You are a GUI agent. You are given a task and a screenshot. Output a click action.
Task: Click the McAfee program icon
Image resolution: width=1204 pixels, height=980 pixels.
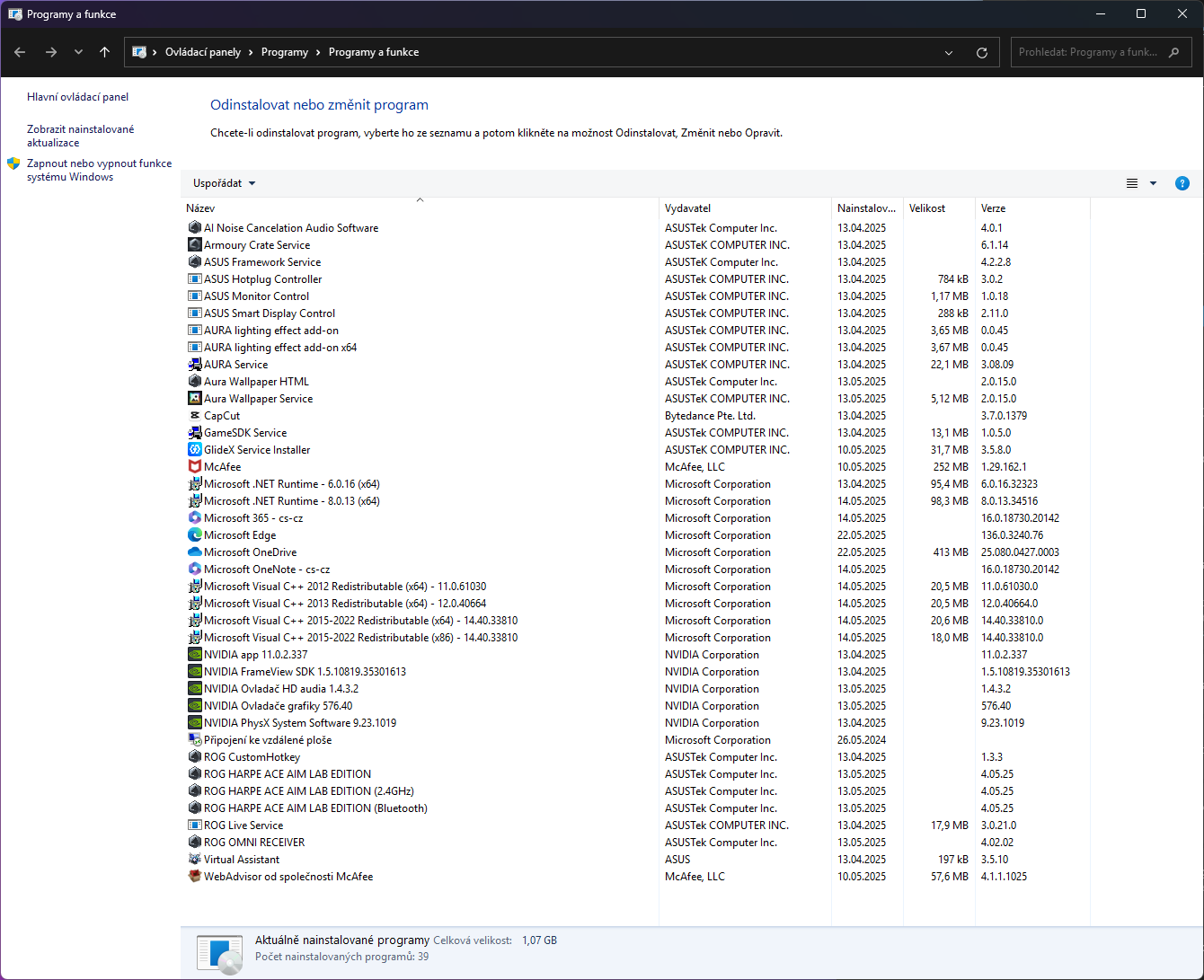click(195, 467)
